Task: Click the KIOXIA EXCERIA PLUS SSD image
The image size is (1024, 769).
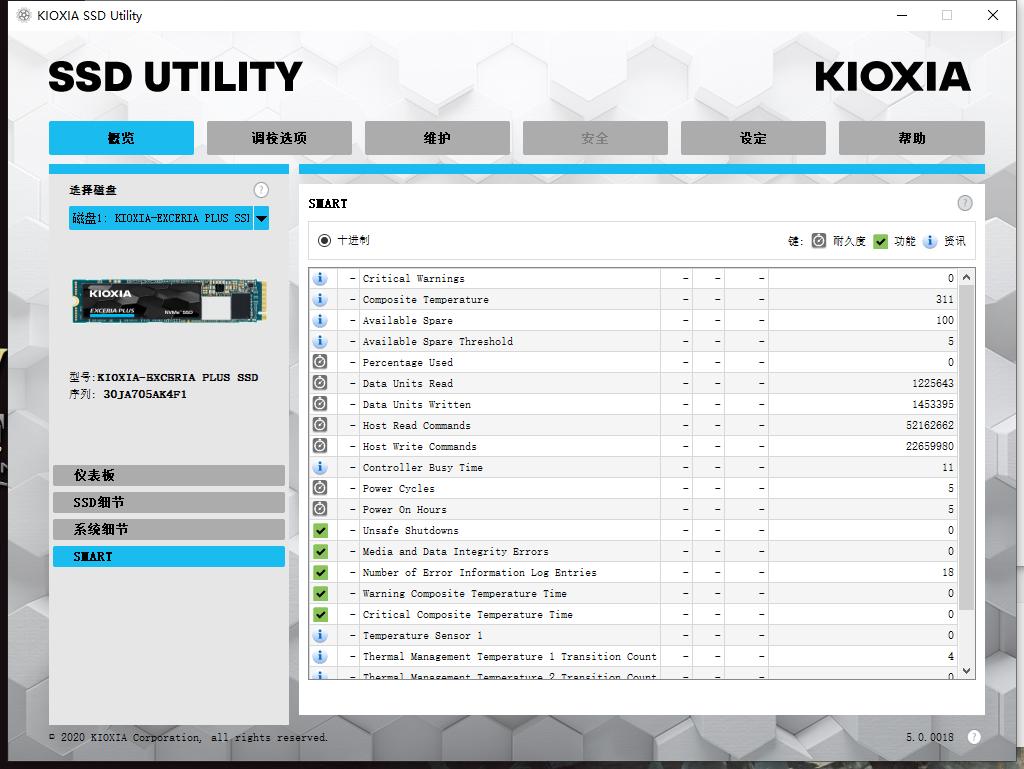Action: (x=169, y=300)
